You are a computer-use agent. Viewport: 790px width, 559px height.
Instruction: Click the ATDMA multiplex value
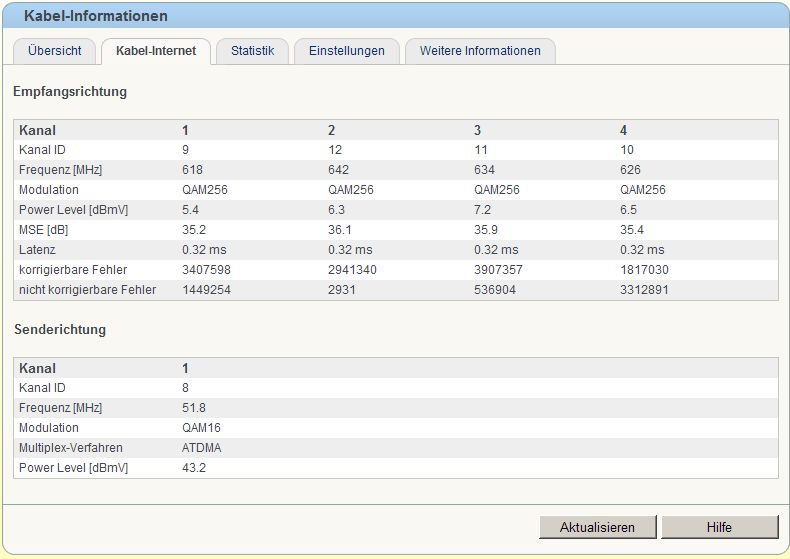pyautogui.click(x=202, y=448)
